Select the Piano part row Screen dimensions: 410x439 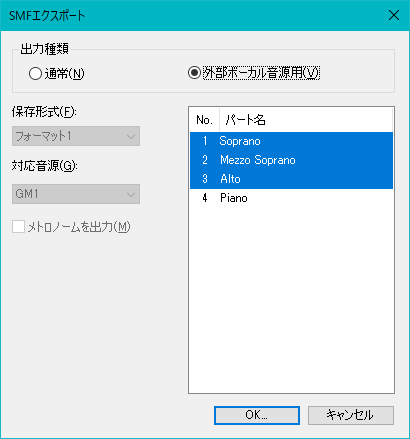tap(291, 198)
